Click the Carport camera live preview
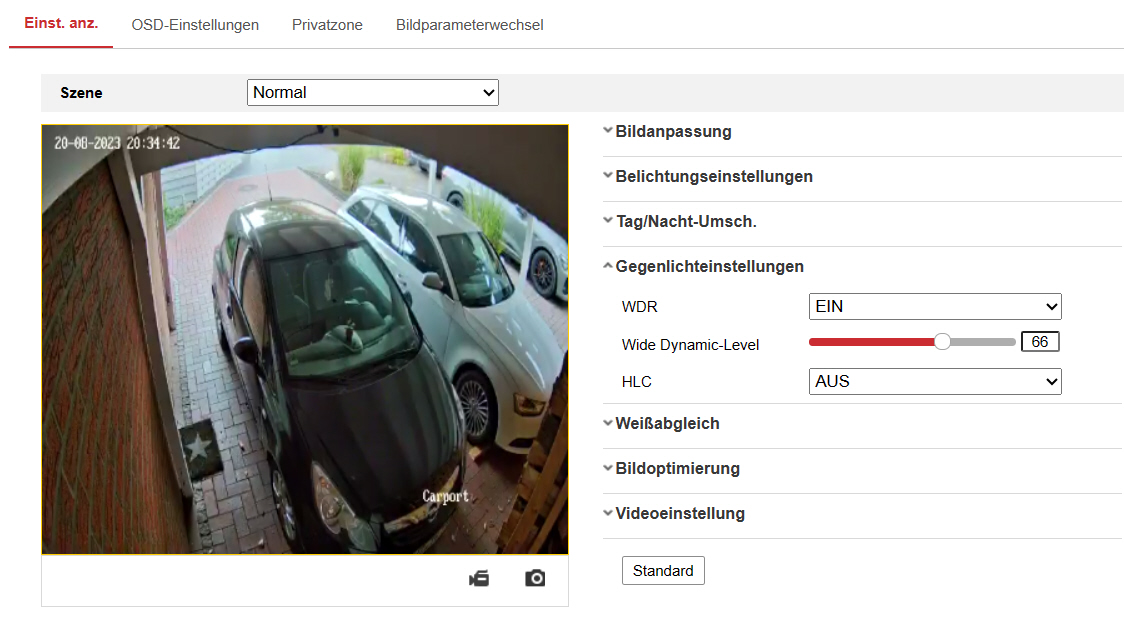The height and width of the screenshot is (629, 1124). (x=305, y=339)
